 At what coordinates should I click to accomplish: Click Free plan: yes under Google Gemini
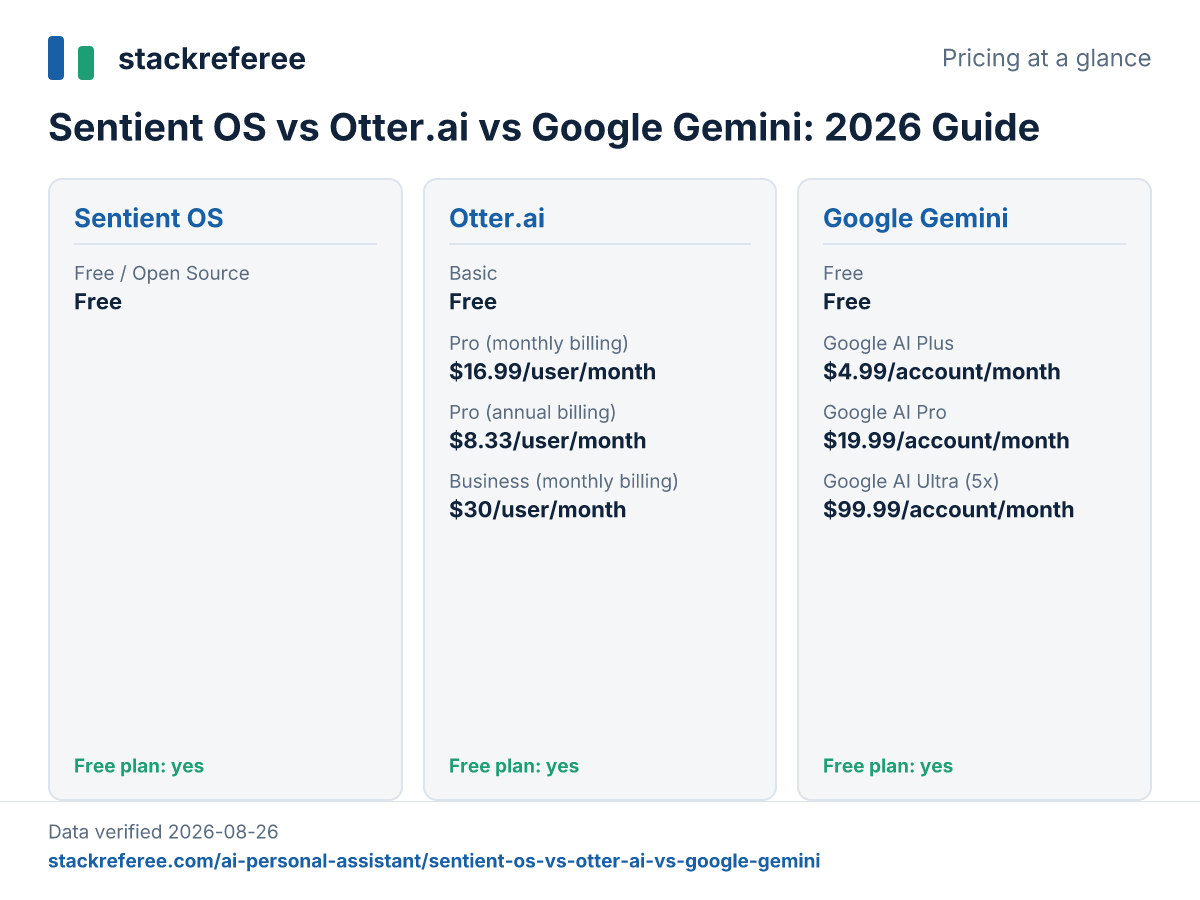coord(888,766)
